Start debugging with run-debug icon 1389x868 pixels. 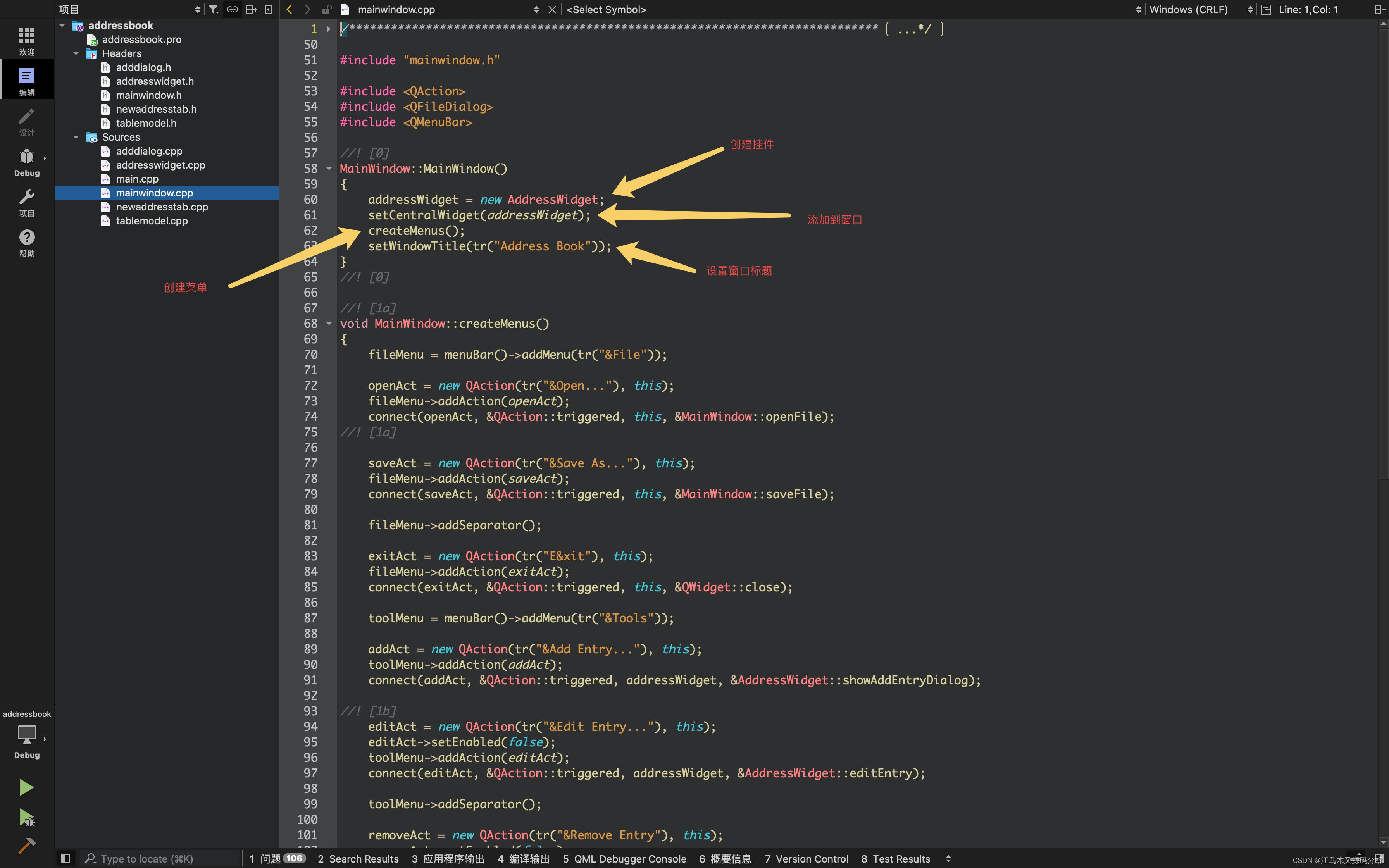tap(26, 817)
